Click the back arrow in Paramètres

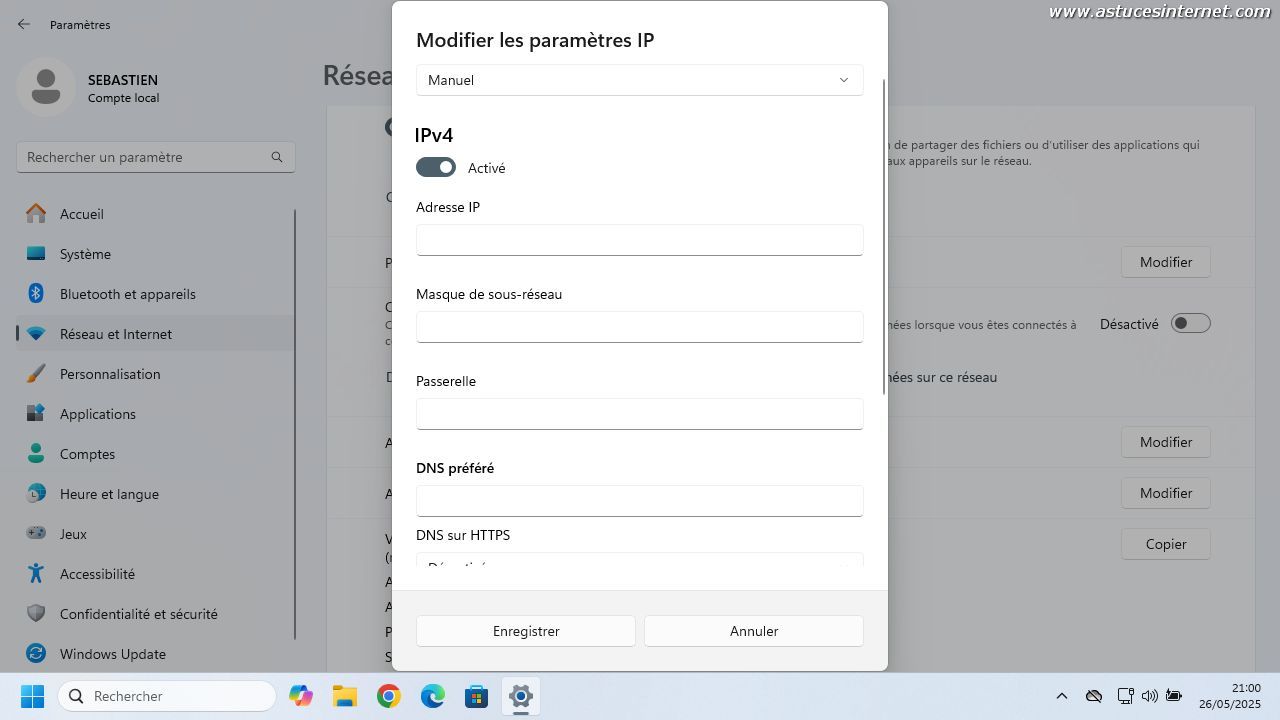[x=24, y=24]
